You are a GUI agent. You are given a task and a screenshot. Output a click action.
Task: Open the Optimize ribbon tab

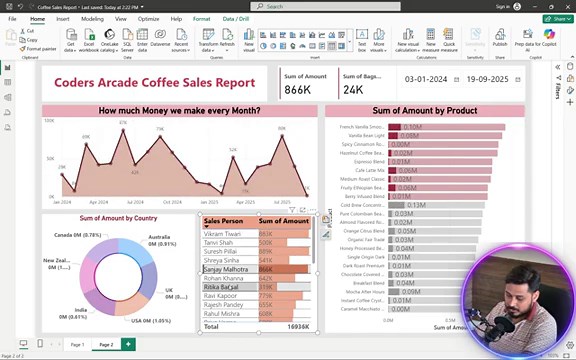pos(148,19)
